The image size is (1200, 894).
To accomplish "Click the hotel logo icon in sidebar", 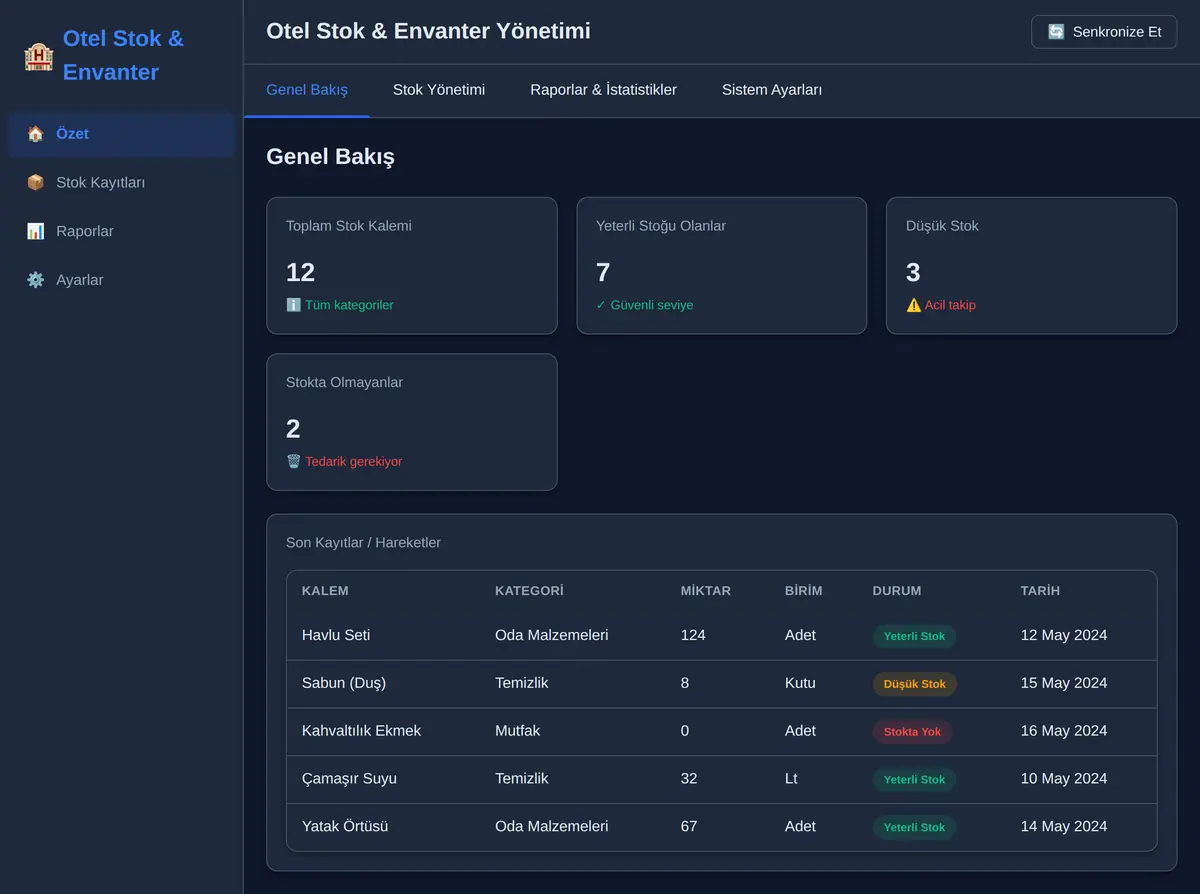I will [39, 56].
